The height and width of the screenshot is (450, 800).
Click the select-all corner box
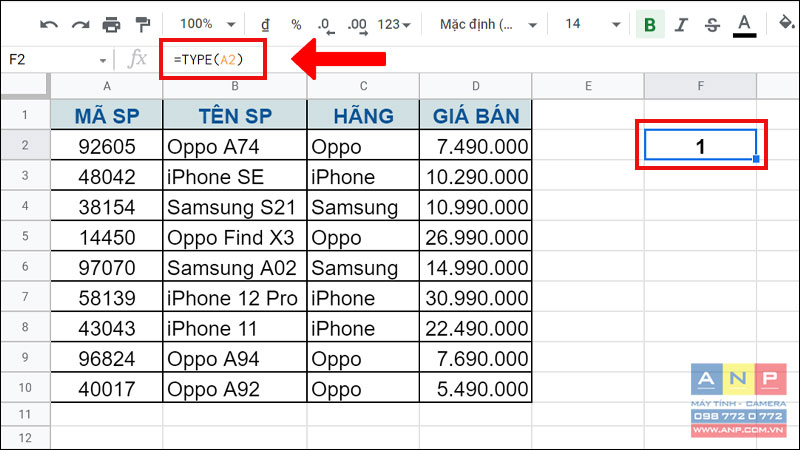[x=25, y=86]
